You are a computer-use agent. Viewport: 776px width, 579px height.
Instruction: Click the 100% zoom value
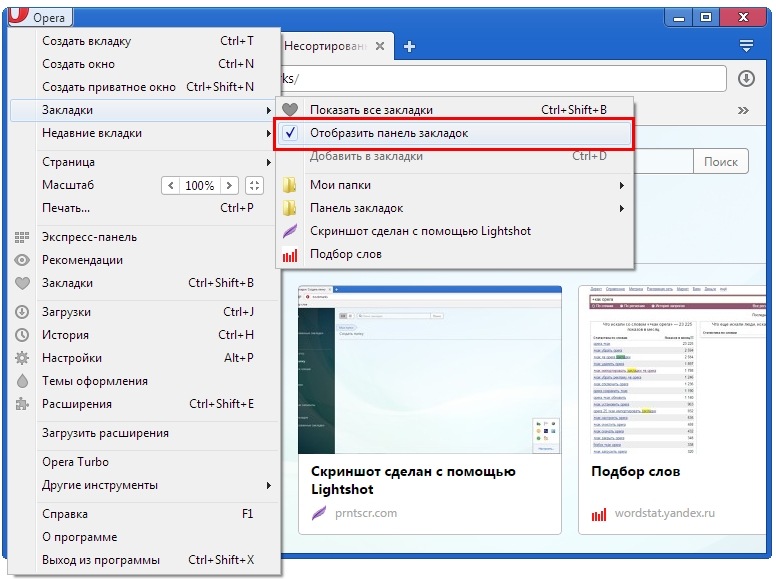click(x=199, y=186)
